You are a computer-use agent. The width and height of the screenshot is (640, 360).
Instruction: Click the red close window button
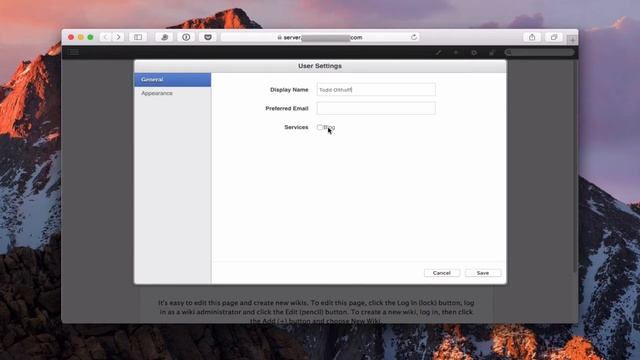[x=71, y=37]
